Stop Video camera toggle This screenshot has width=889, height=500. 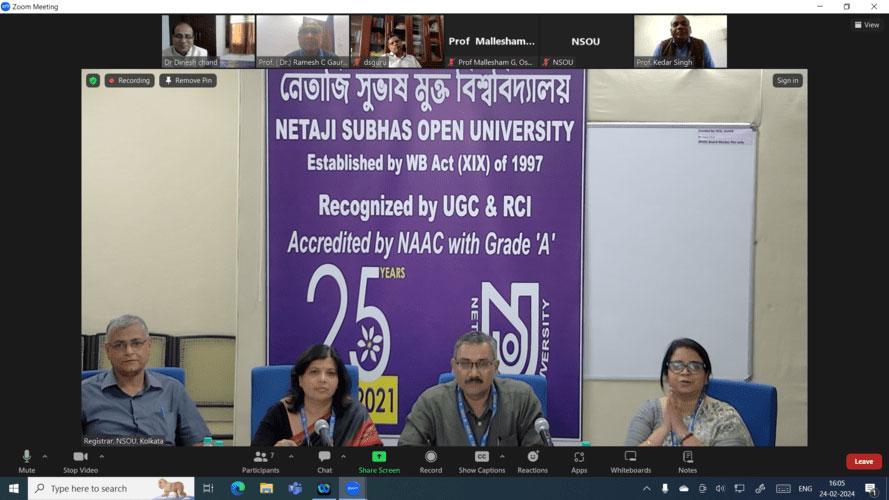[81, 461]
